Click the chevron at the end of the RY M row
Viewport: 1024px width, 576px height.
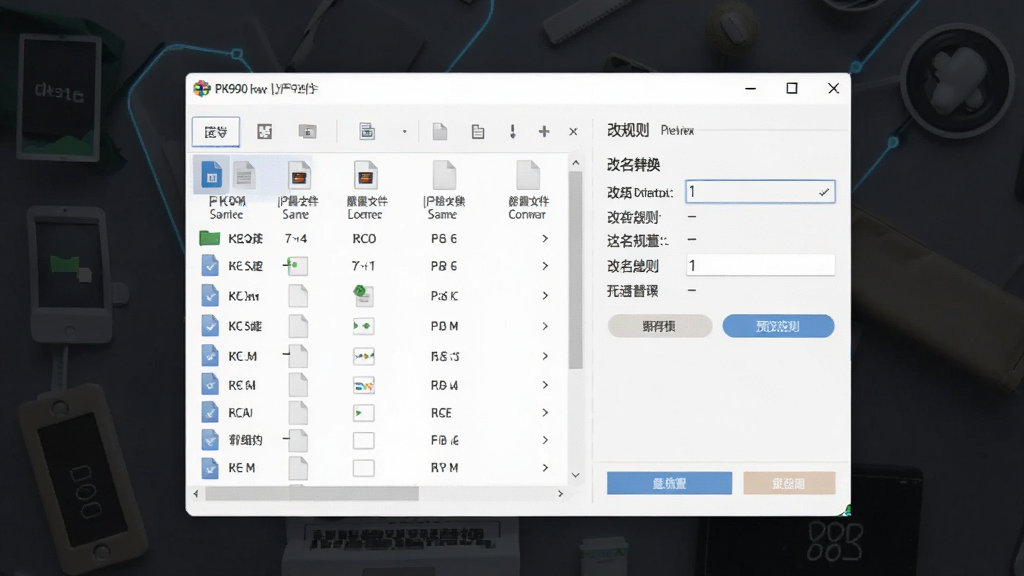545,468
